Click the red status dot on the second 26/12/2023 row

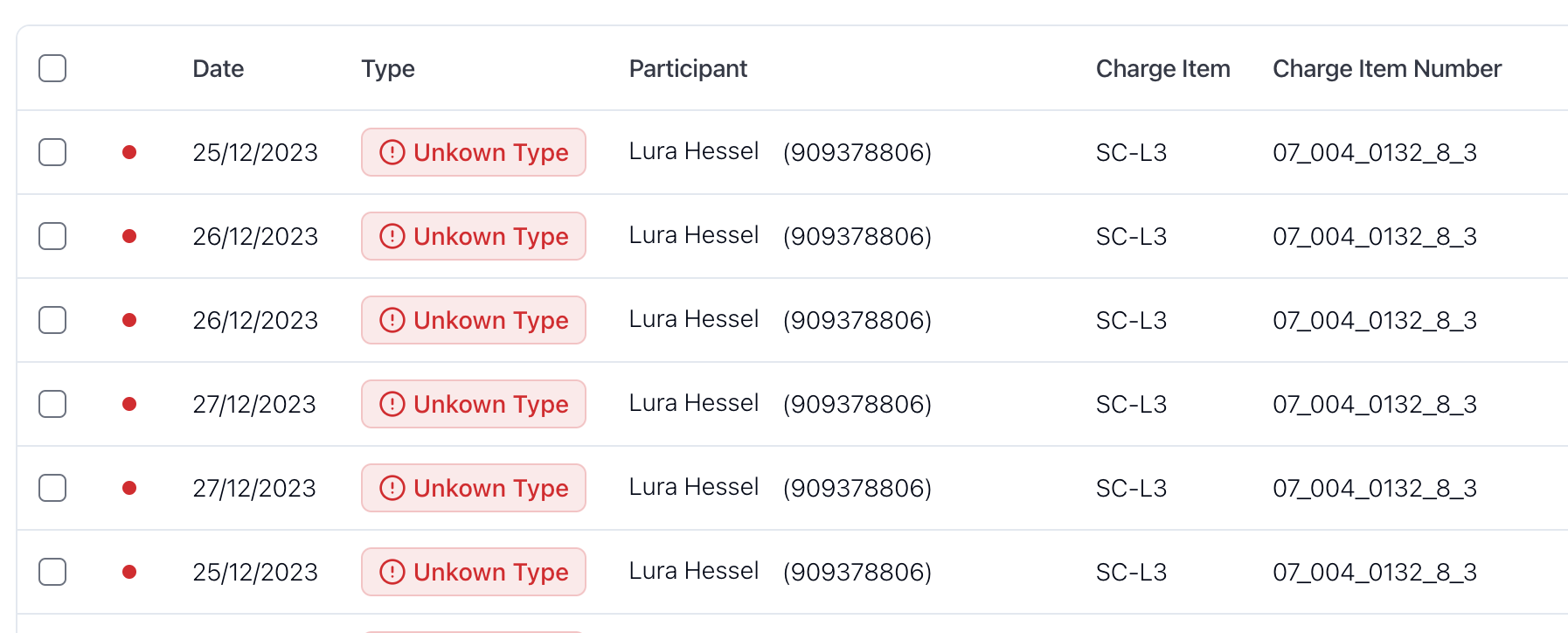pos(129,320)
